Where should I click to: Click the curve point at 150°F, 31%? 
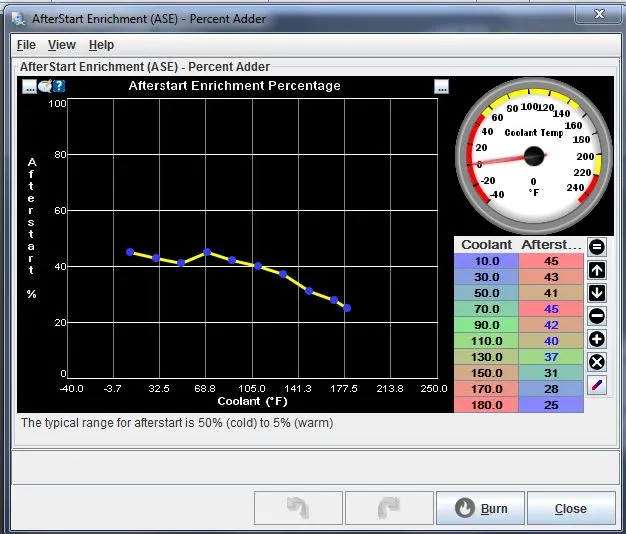point(309,291)
